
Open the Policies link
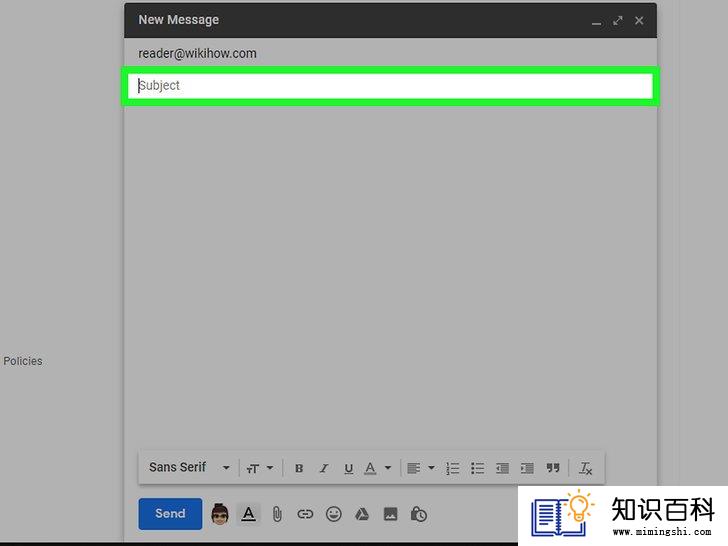23,361
